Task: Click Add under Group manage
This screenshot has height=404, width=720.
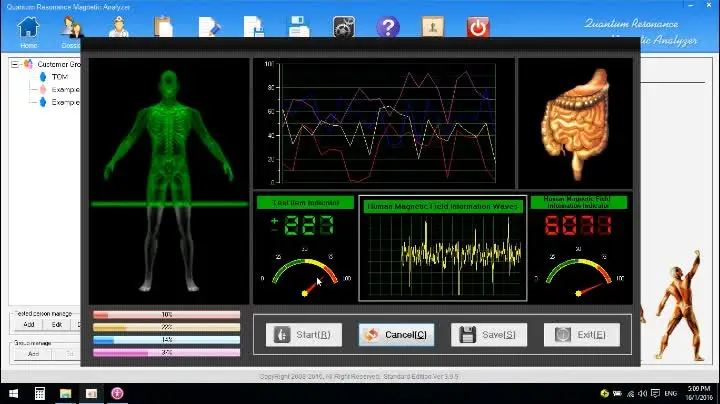Action: coord(33,354)
